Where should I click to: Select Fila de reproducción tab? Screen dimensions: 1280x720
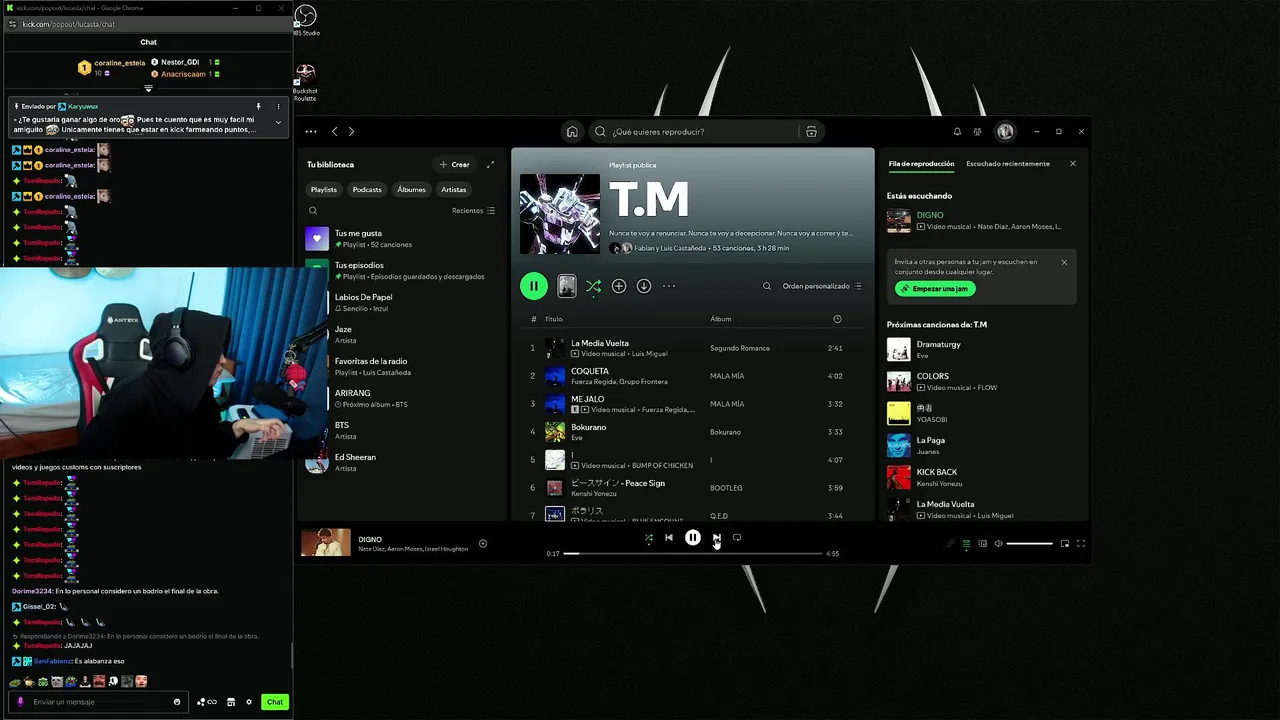point(921,164)
